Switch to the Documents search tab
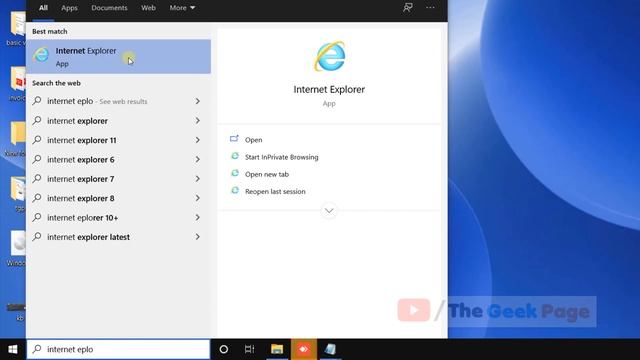Viewport: 640px width, 360px height. point(109,8)
